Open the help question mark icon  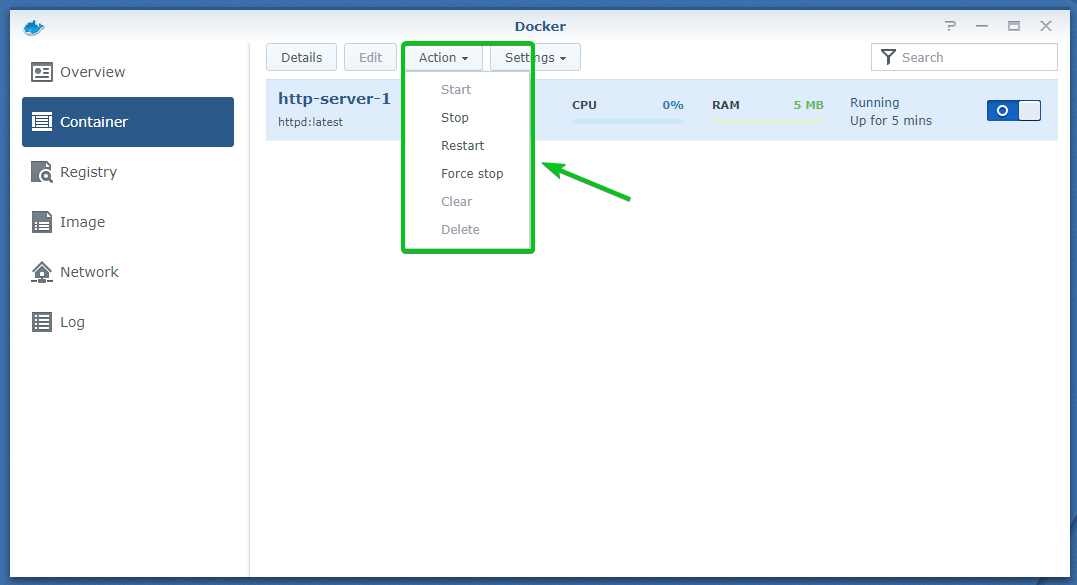pyautogui.click(x=950, y=26)
